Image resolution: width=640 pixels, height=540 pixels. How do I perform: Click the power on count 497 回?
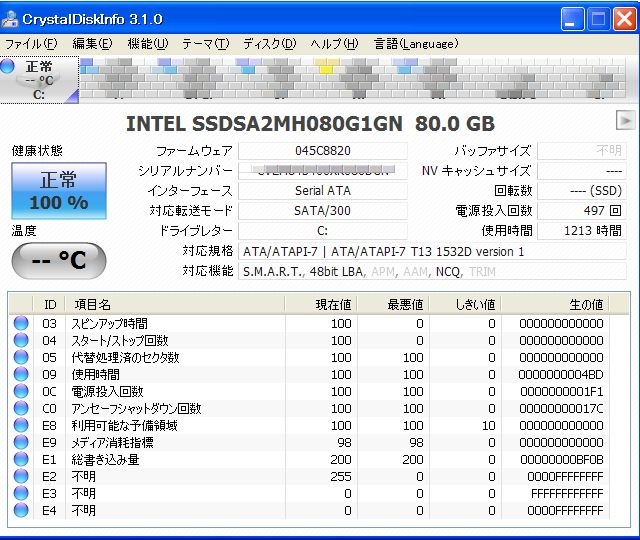582,211
